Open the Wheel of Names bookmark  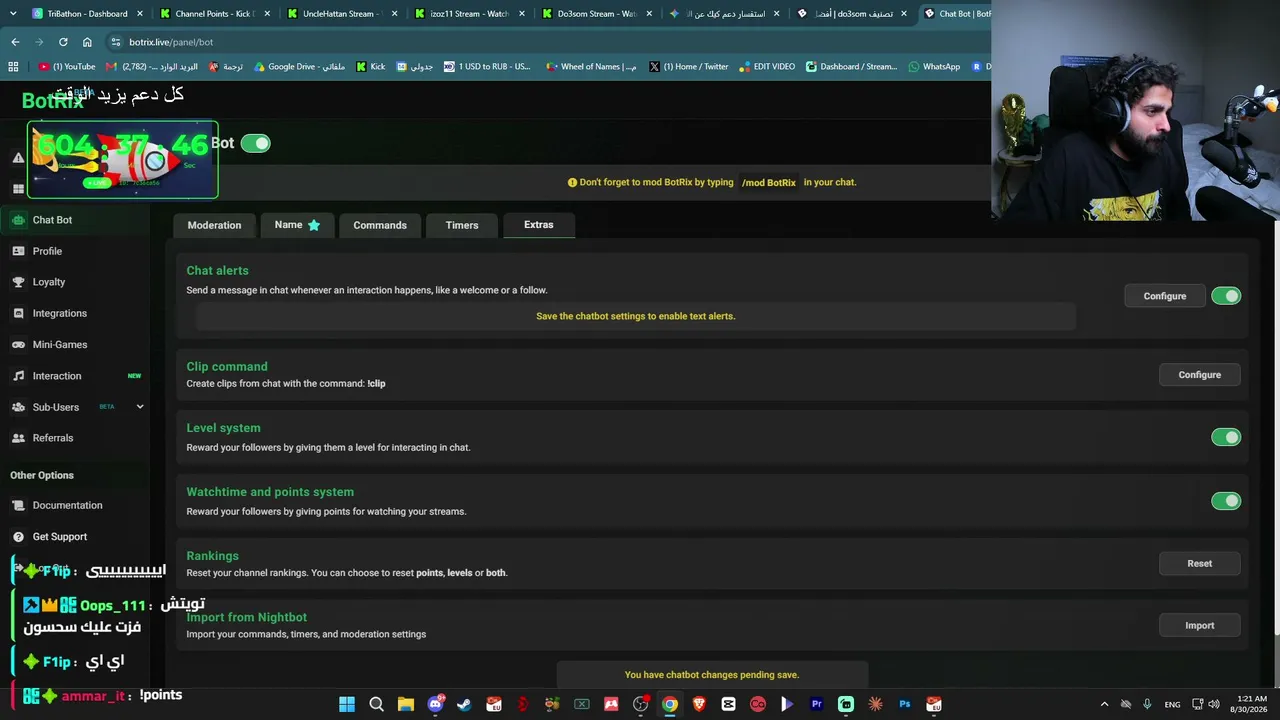click(x=591, y=67)
